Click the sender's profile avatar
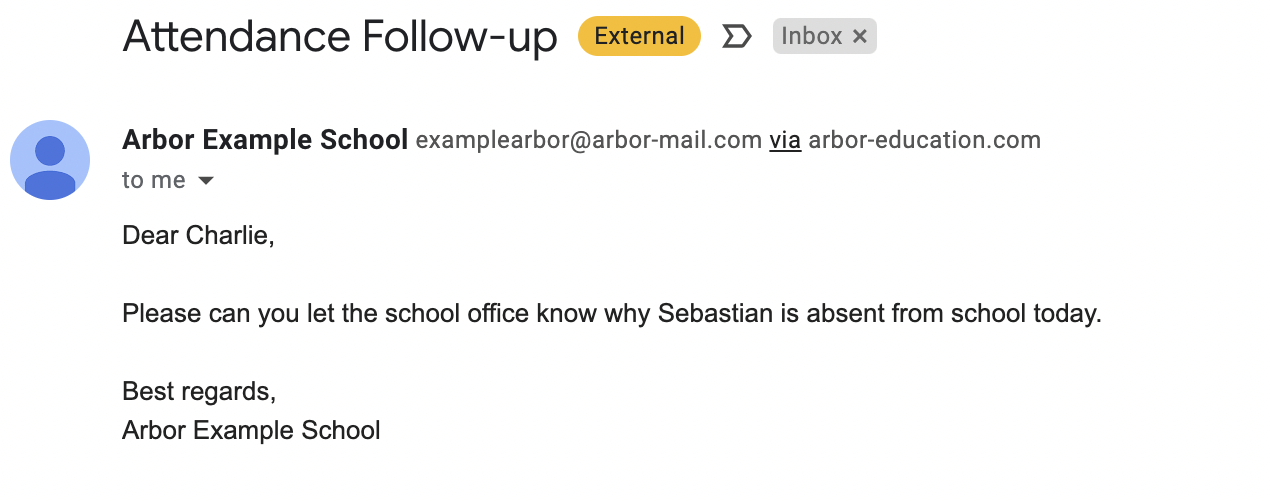The width and height of the screenshot is (1270, 500). [50, 160]
